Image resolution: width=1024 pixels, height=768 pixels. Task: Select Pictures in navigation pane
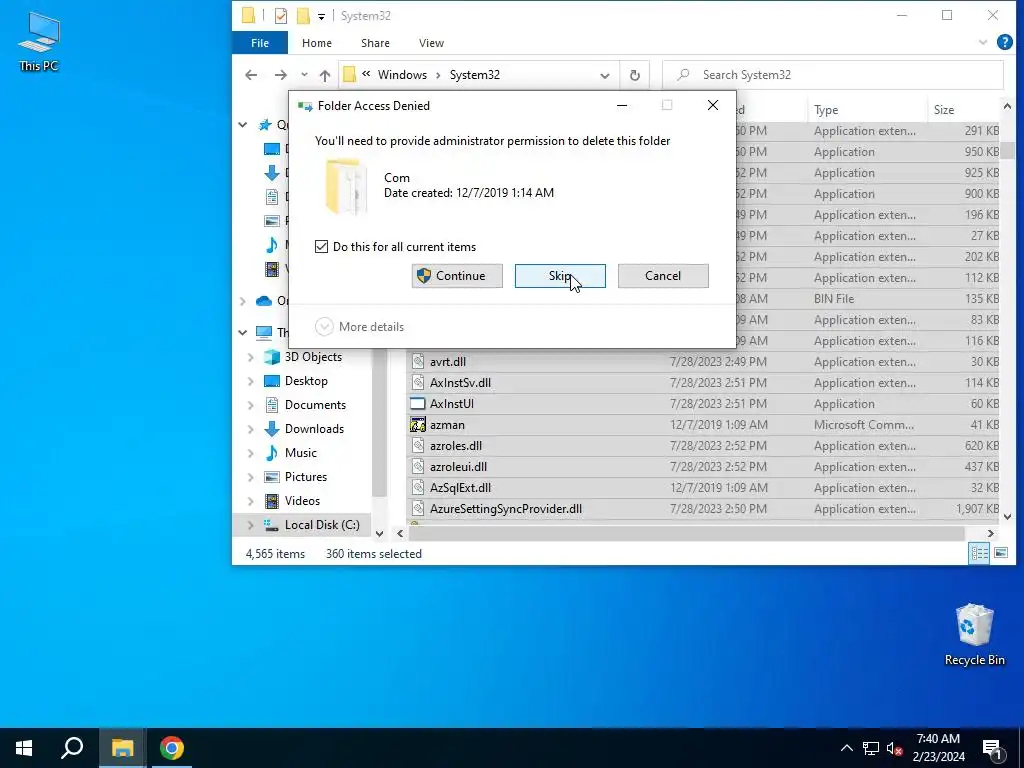pyautogui.click(x=306, y=477)
